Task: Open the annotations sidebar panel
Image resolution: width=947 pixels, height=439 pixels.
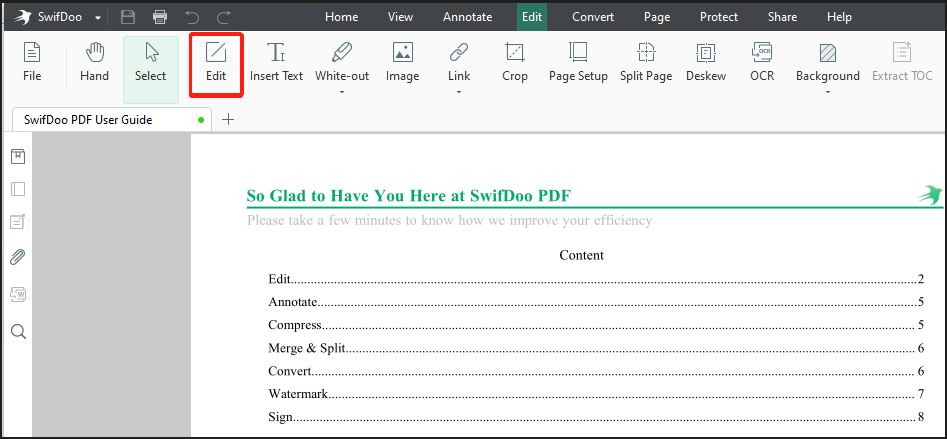Action: 18,222
